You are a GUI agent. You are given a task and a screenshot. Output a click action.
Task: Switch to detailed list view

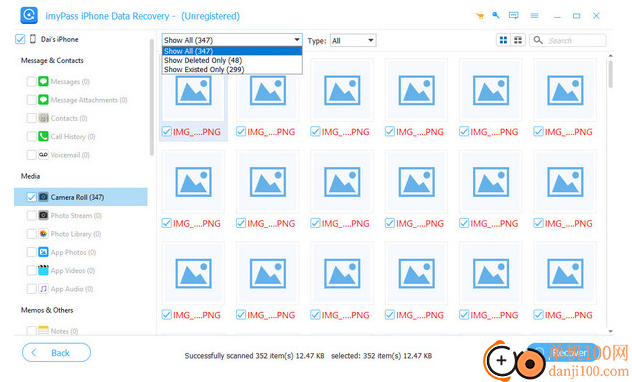(518, 40)
